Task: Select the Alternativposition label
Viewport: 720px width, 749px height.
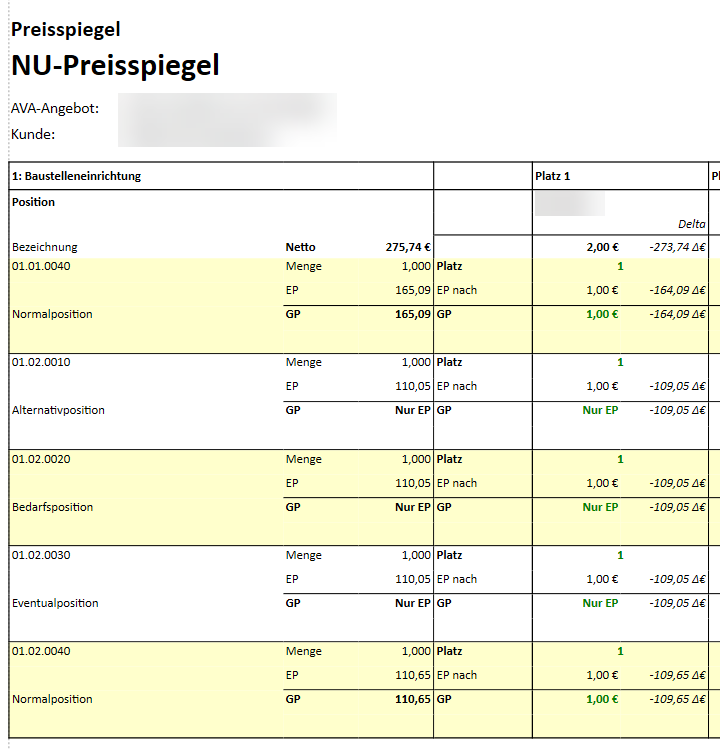Action: tap(58, 410)
